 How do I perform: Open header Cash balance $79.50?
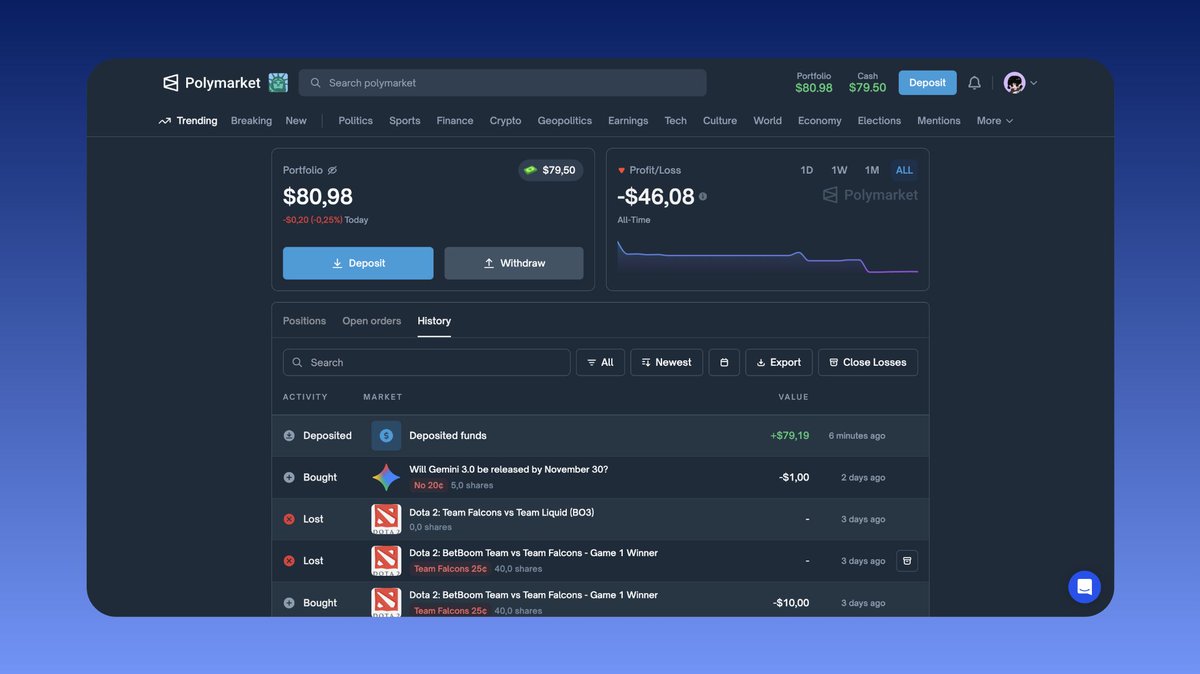pos(867,82)
